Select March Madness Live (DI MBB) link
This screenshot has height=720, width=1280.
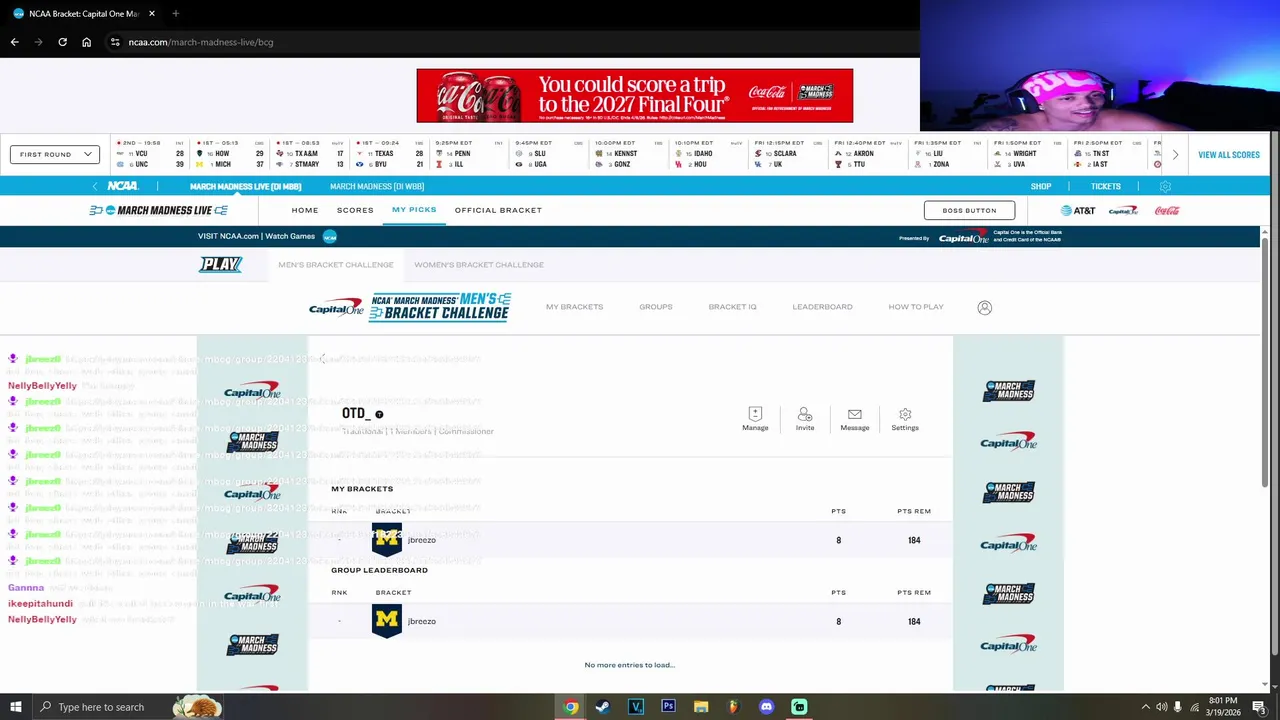point(245,186)
